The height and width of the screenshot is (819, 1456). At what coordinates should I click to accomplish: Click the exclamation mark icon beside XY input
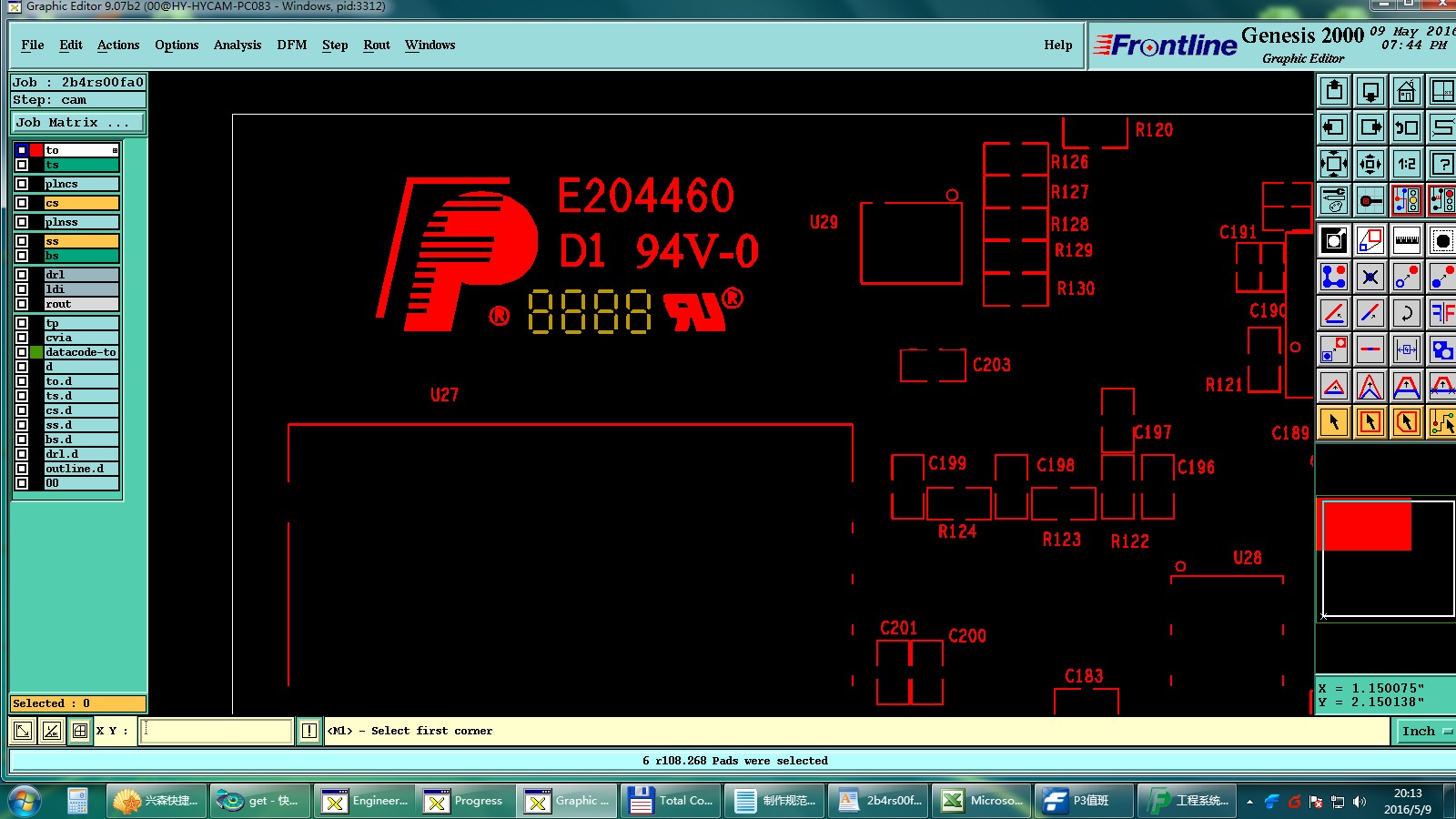pyautogui.click(x=309, y=731)
